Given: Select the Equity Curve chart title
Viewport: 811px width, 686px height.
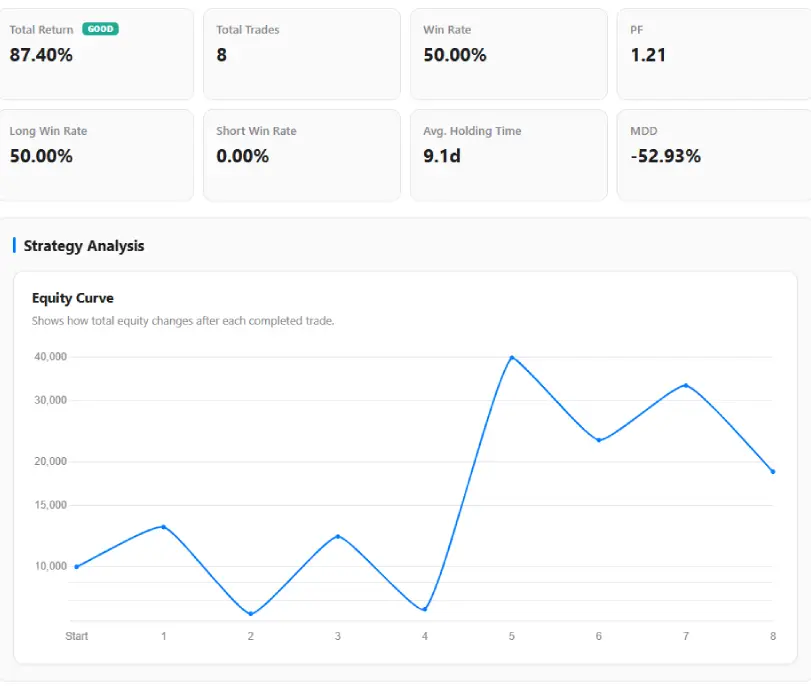Looking at the screenshot, I should (73, 298).
